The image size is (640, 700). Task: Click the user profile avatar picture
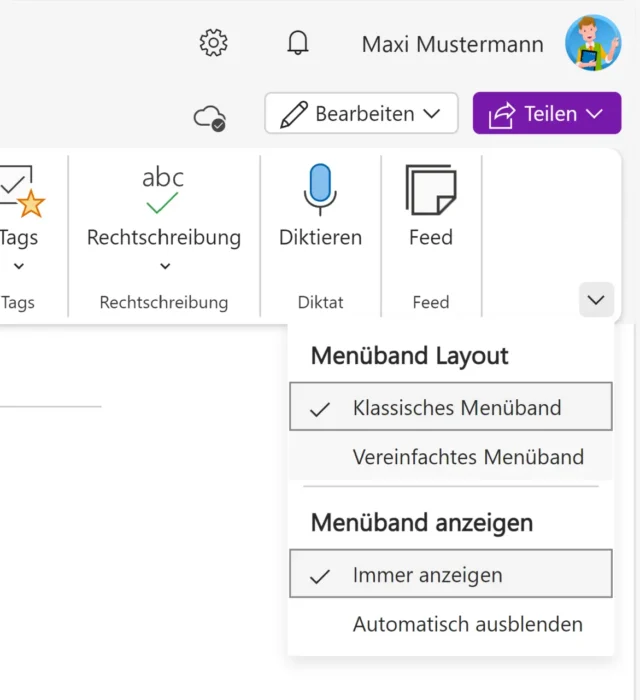(x=592, y=43)
